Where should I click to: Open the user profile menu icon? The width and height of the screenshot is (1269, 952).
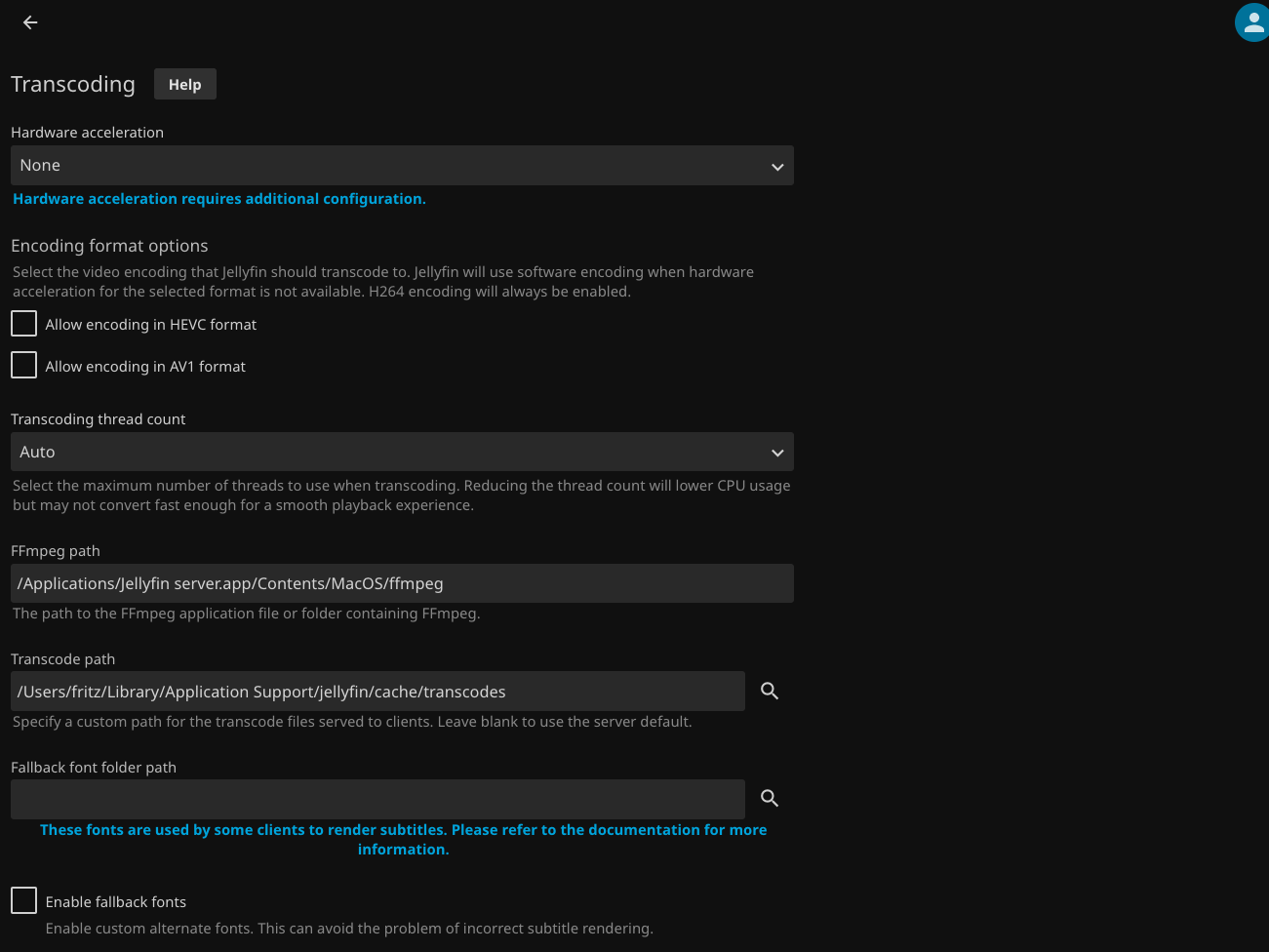(x=1252, y=22)
